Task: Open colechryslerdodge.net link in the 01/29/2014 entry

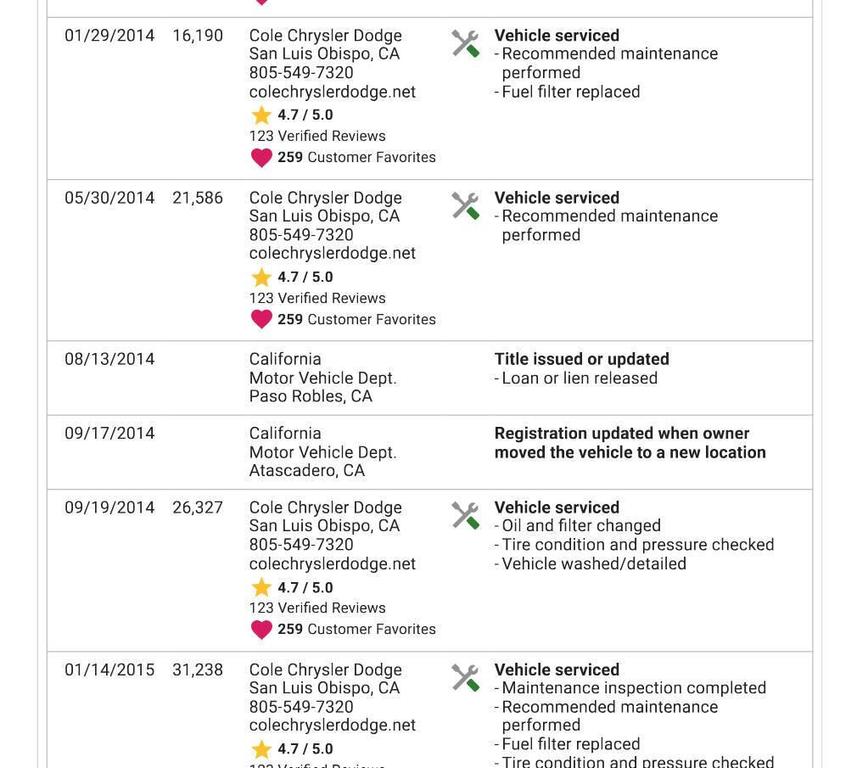Action: [332, 92]
